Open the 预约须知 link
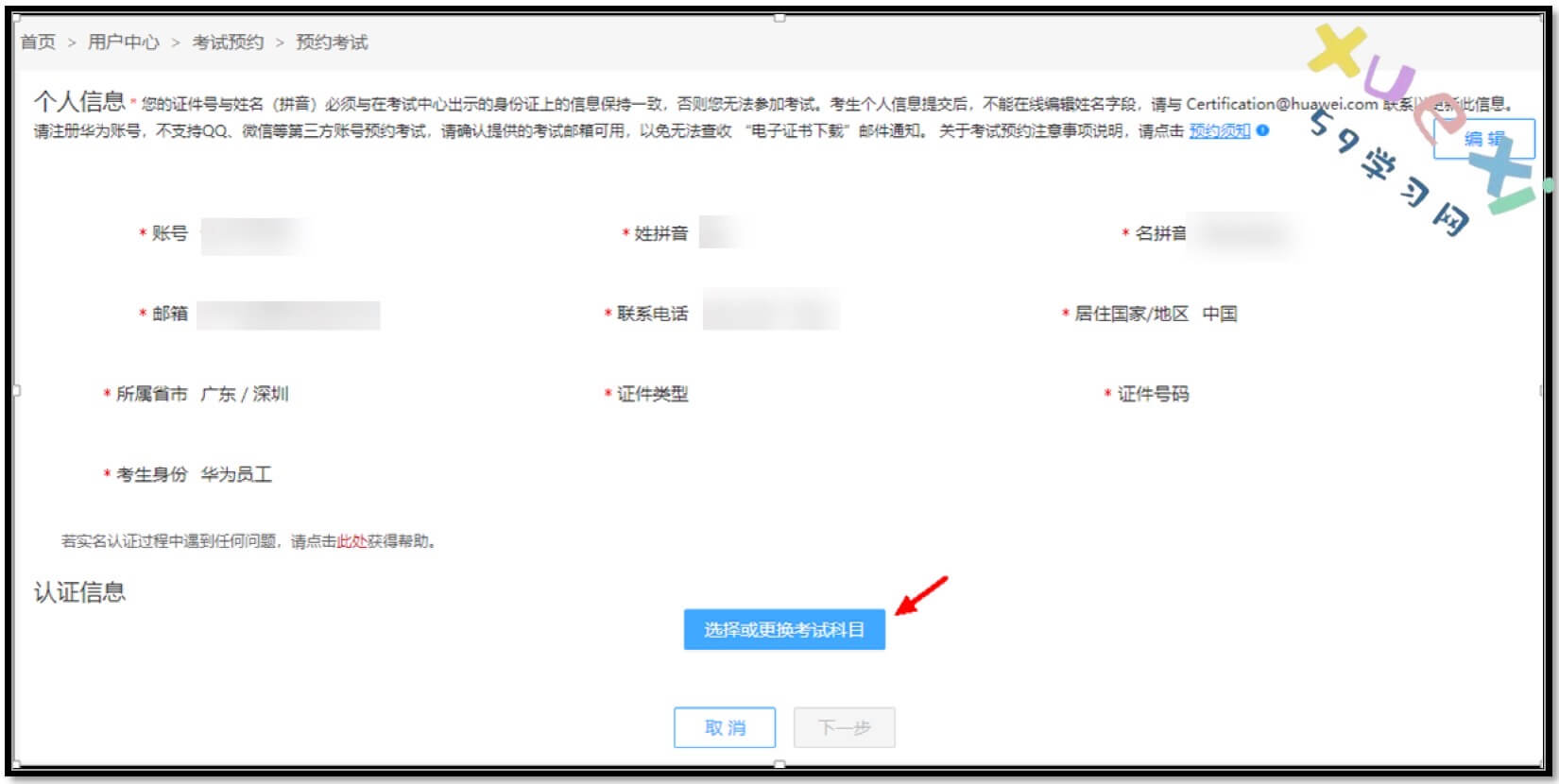Screen dimensions: 1559x784 (x=1219, y=130)
